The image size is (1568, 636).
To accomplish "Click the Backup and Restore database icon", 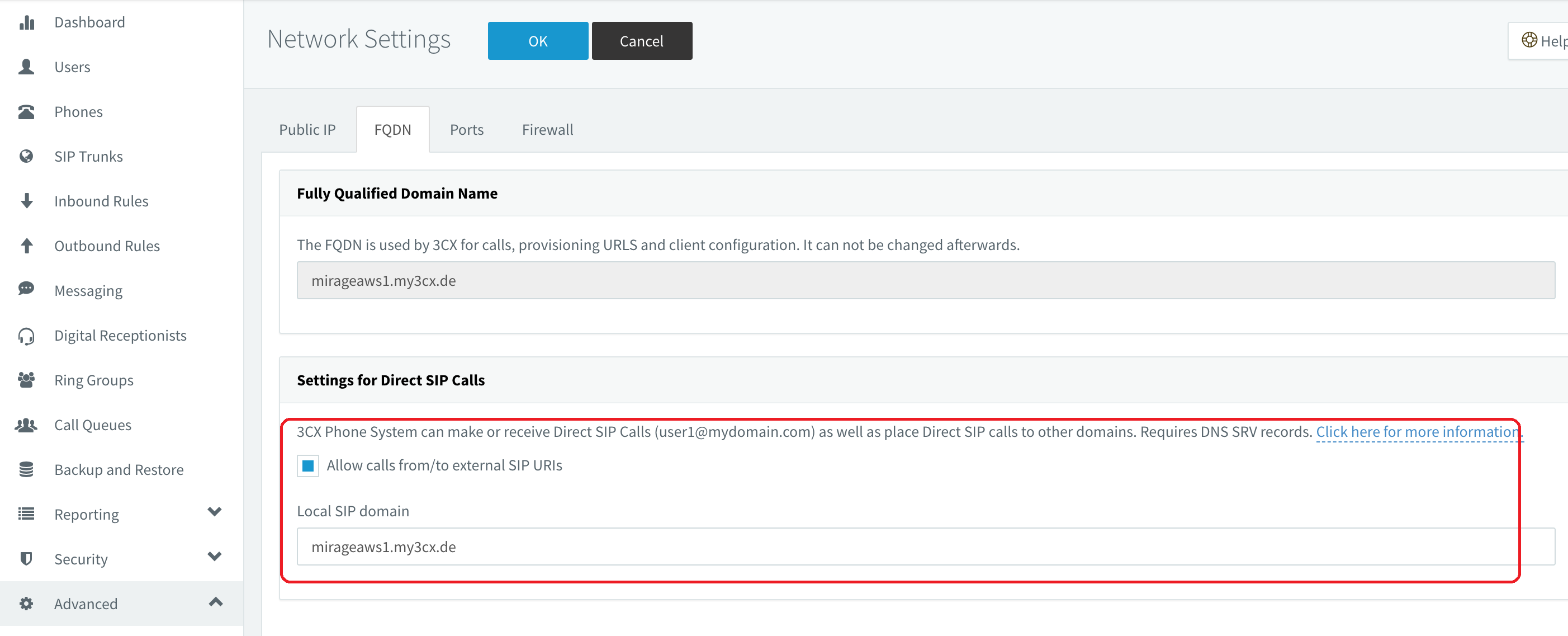I will [26, 470].
